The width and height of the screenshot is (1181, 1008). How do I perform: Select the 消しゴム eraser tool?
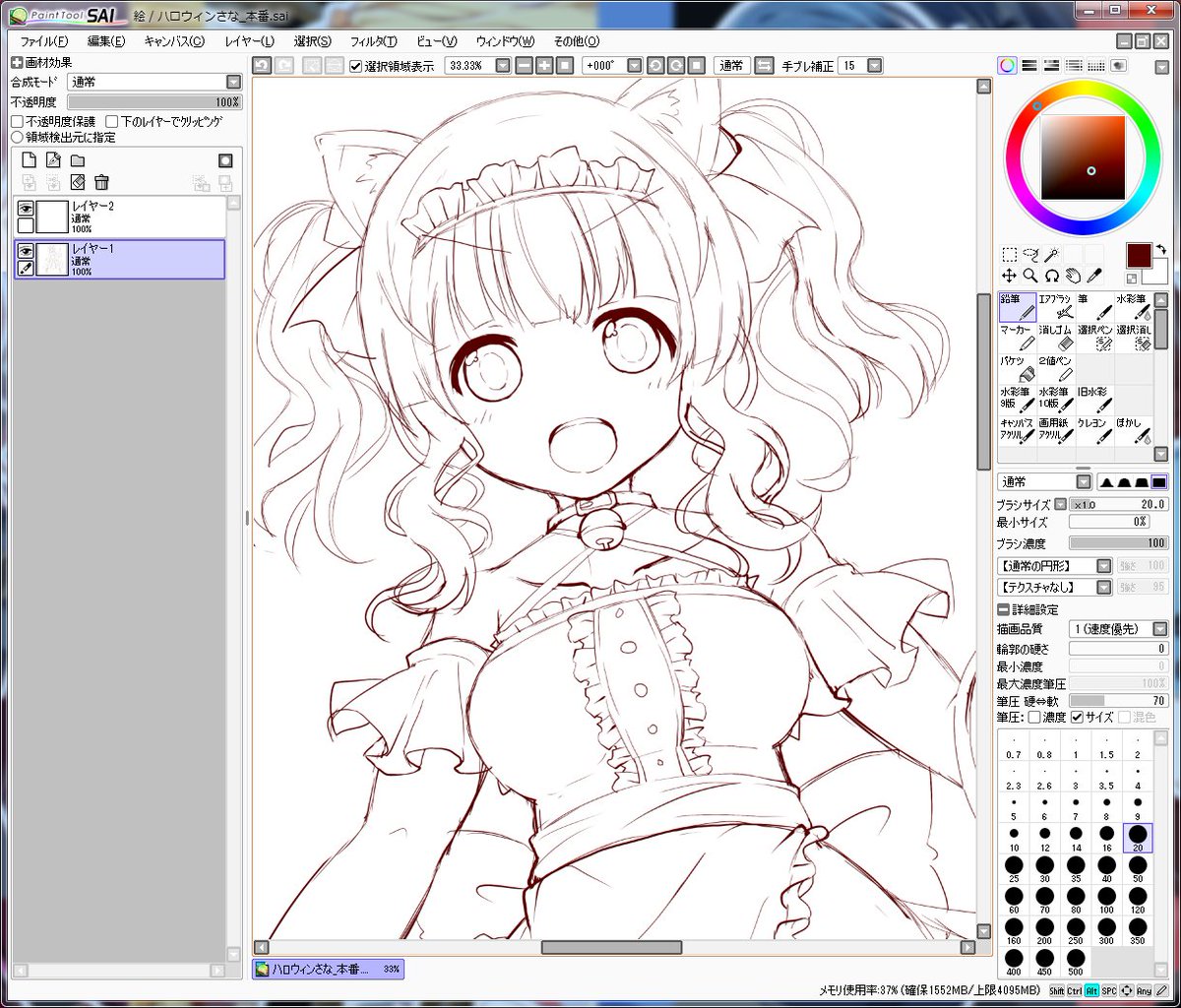(1056, 339)
